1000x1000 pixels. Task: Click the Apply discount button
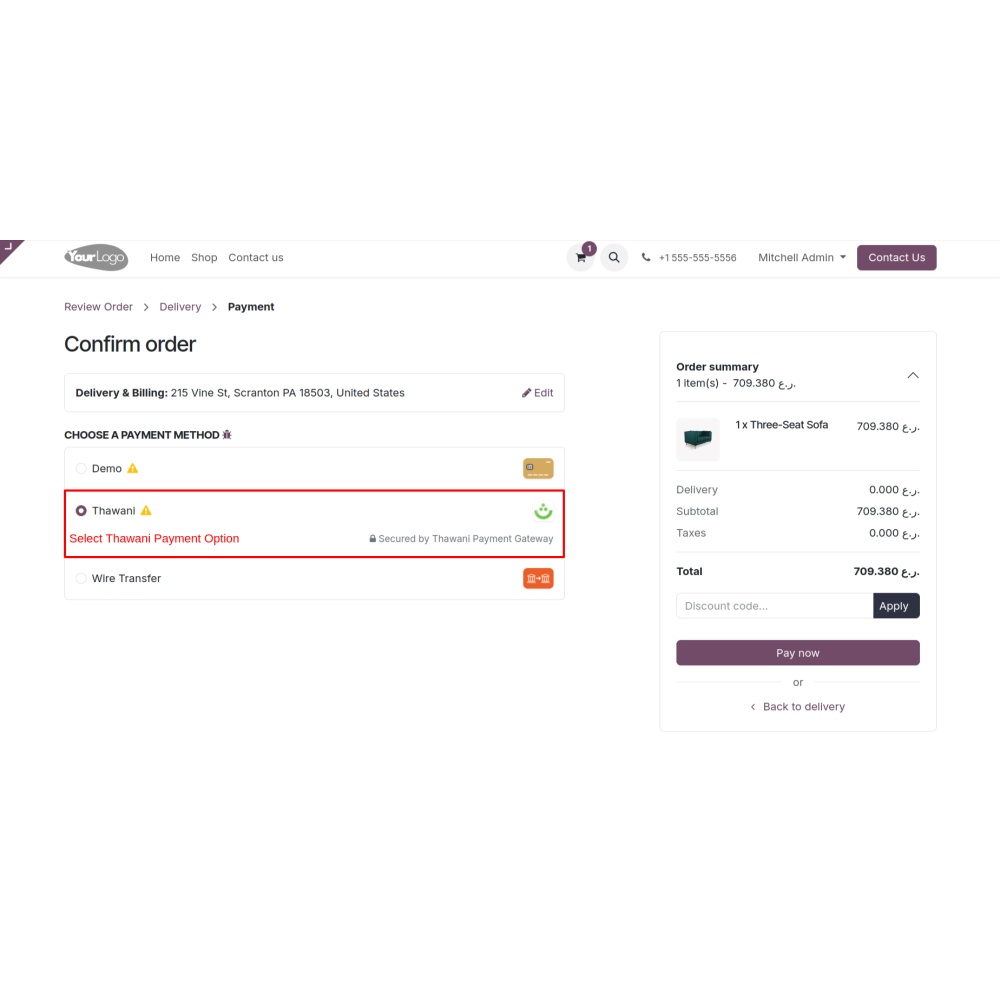click(895, 606)
